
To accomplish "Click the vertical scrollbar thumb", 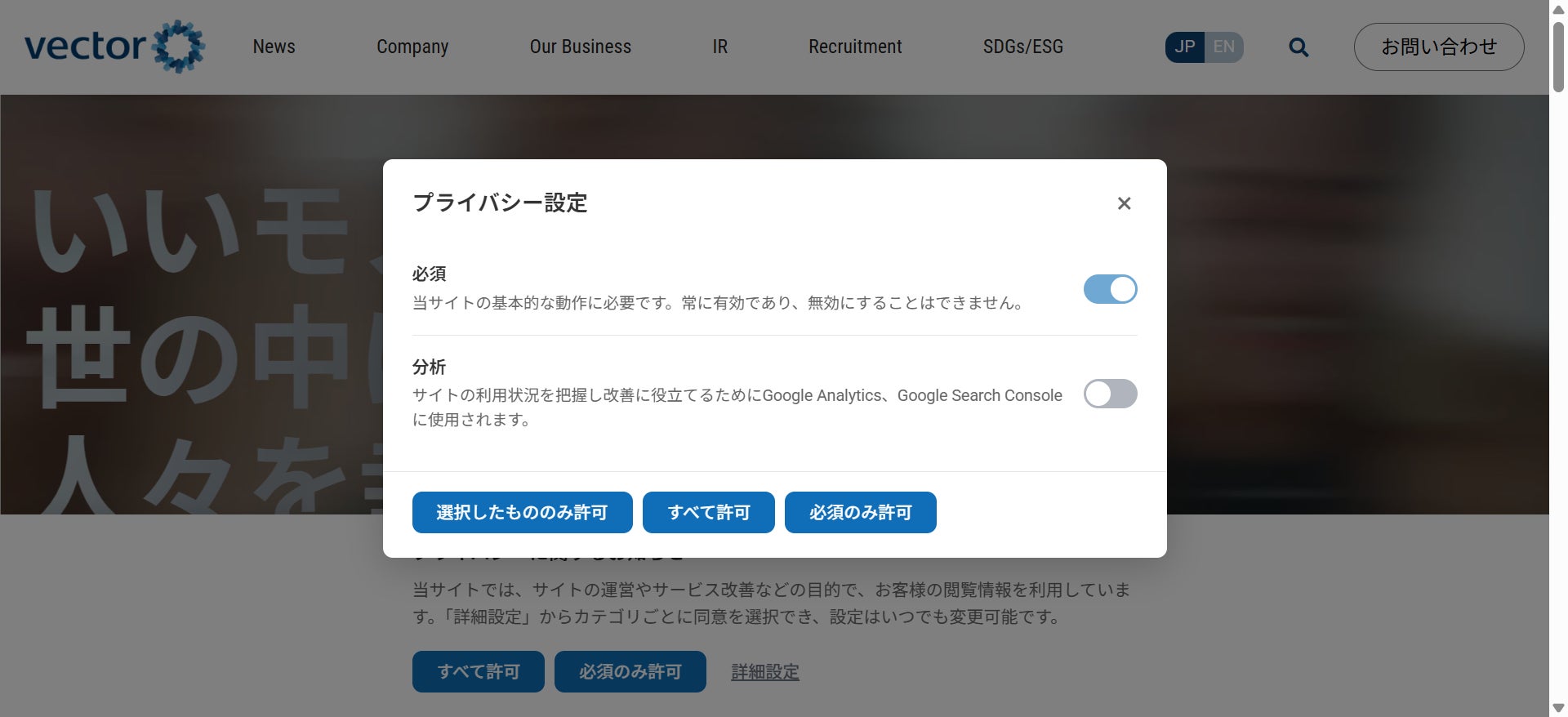I will (x=1558, y=57).
